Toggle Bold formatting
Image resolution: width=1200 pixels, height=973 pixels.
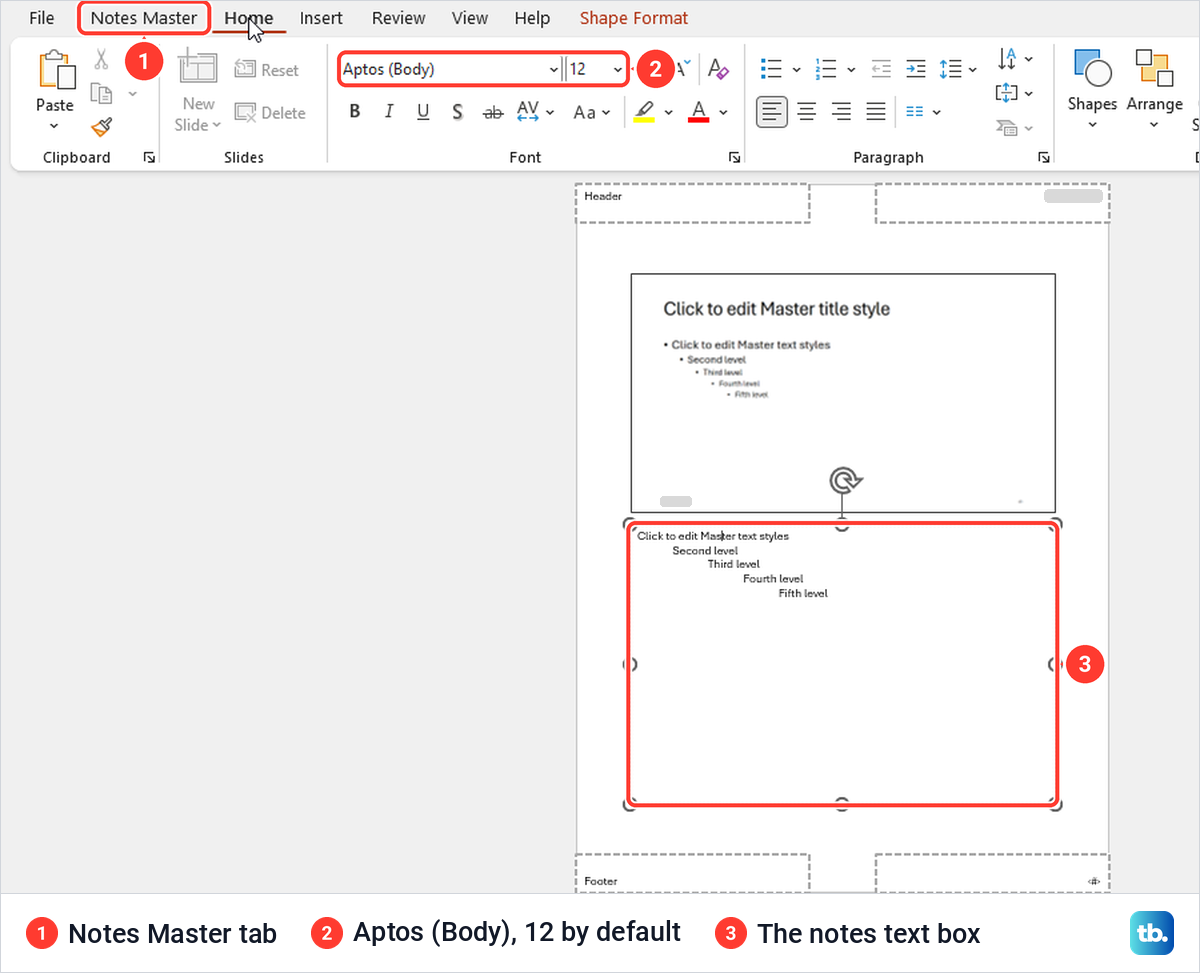[355, 112]
